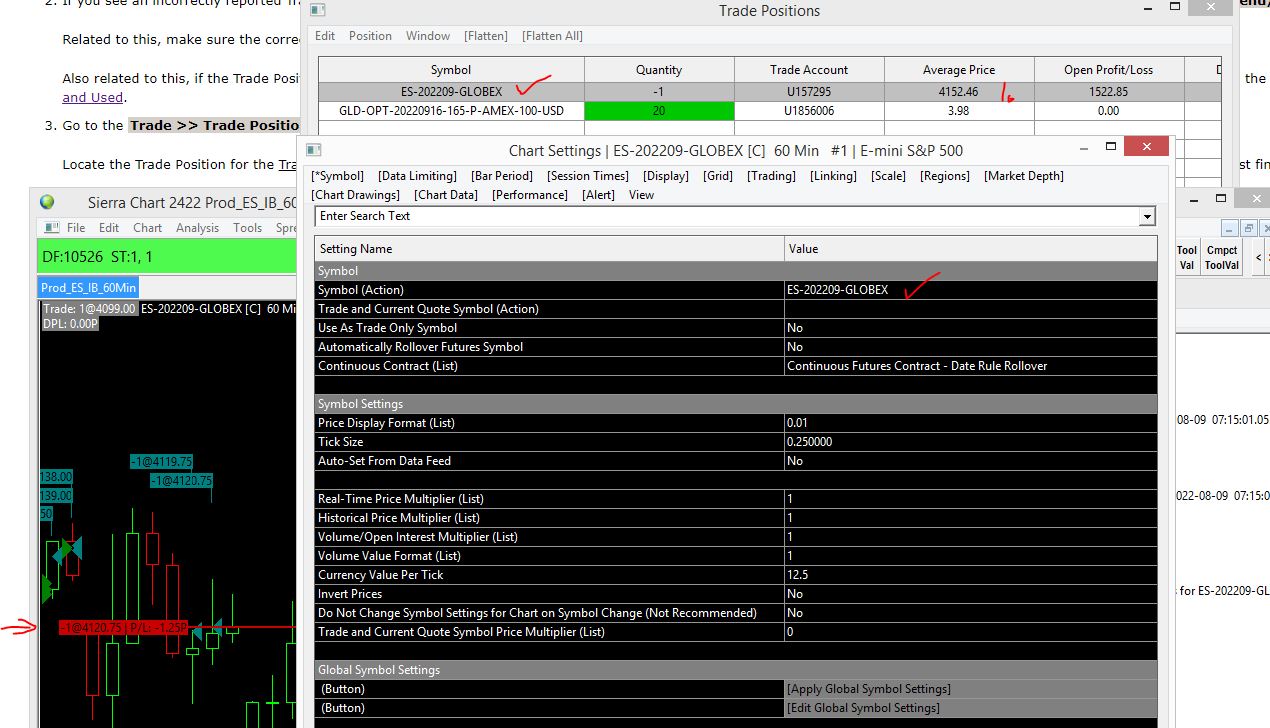The width and height of the screenshot is (1270, 728).
Task: Click the Cmpct ToolVal toolbar button
Action: coord(1222,258)
